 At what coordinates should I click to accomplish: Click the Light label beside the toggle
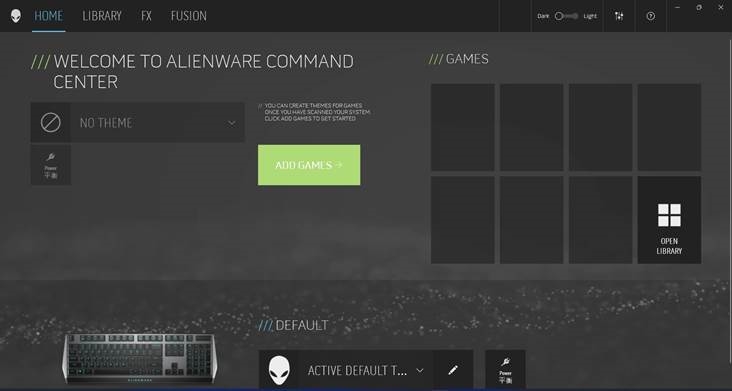(590, 16)
